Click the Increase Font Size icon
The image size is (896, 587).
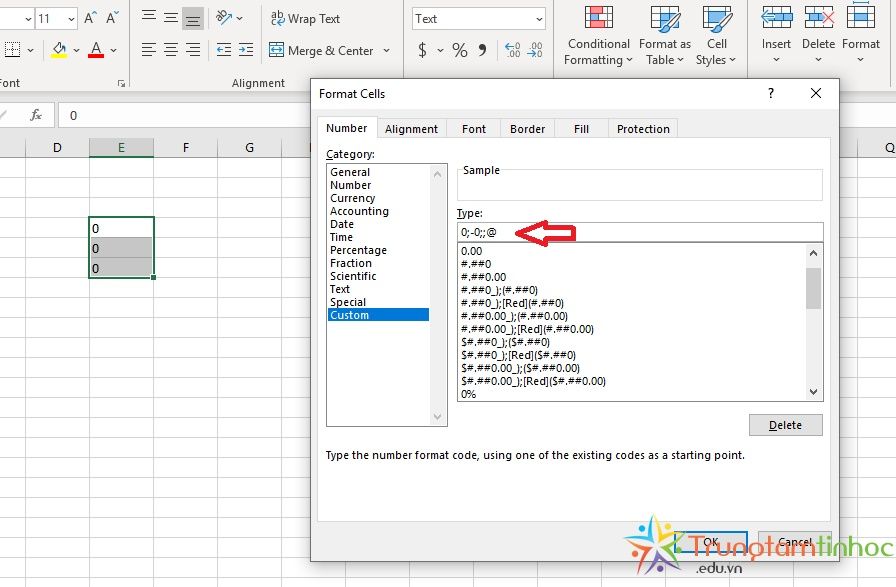coord(91,18)
